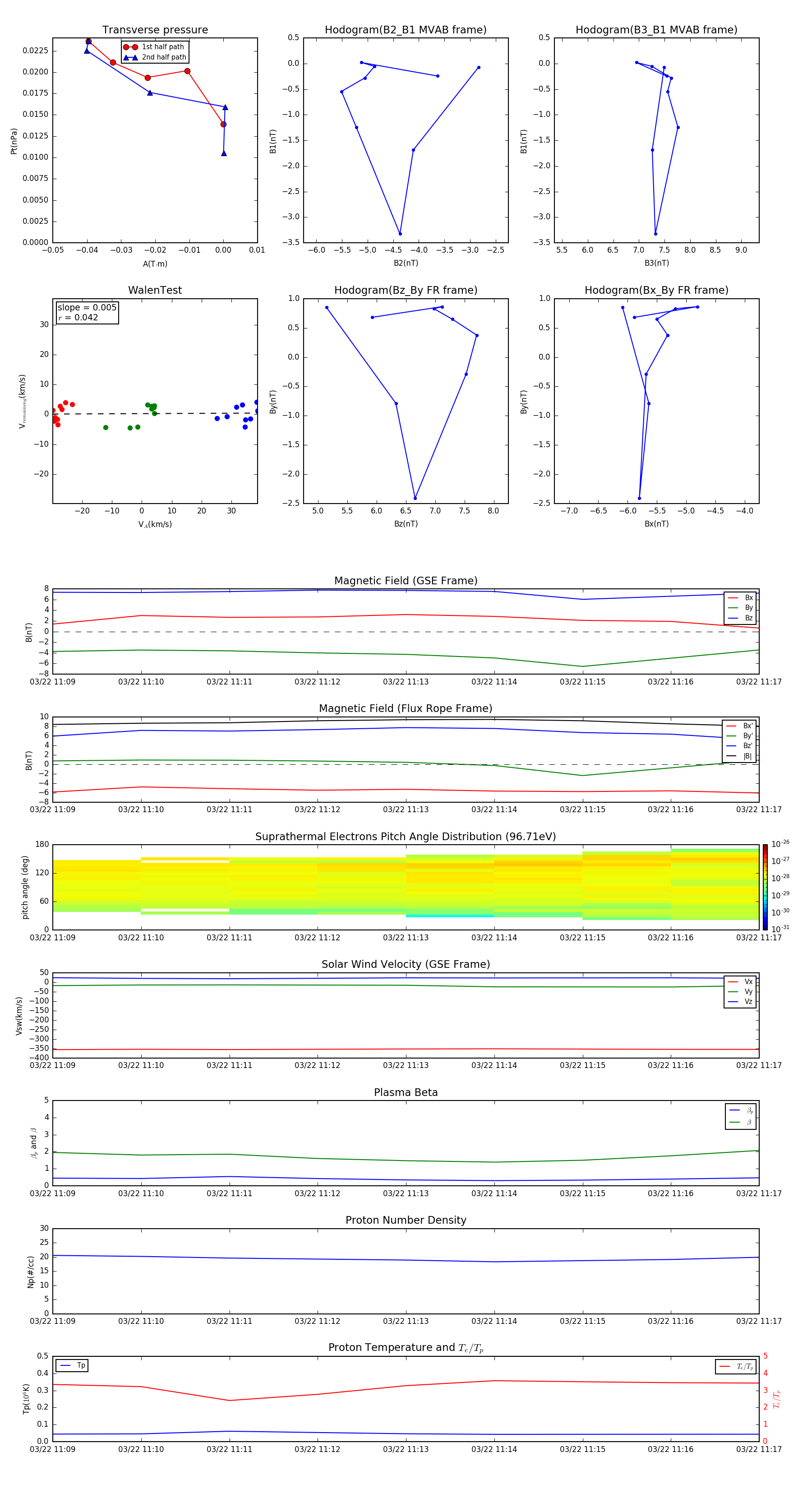Click 'By' legend entry in GSE field plot
The image size is (812, 1489).
coord(740,608)
